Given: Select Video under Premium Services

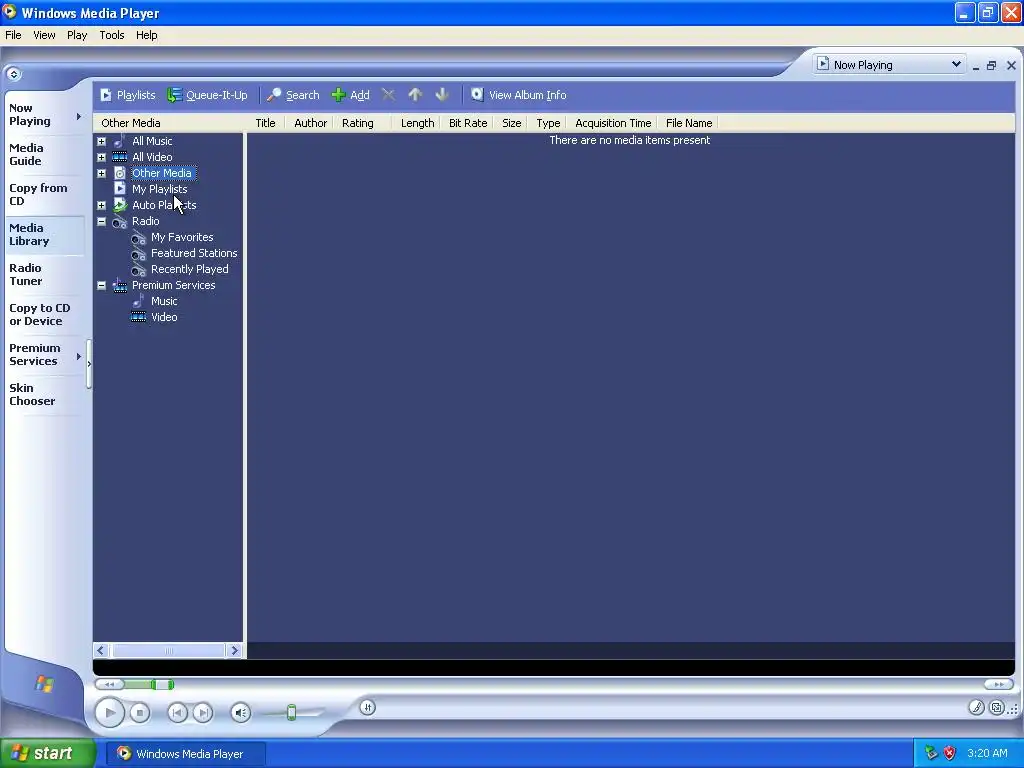Looking at the screenshot, I should point(164,317).
